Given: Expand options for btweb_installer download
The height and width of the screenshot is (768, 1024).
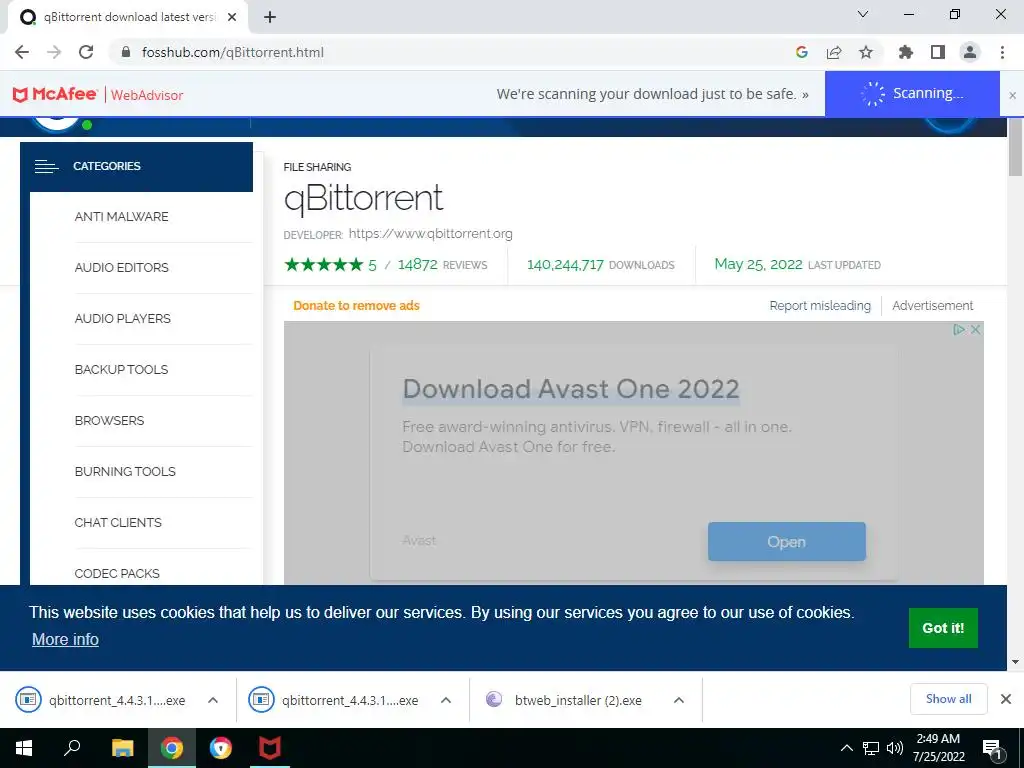Looking at the screenshot, I should tap(679, 700).
